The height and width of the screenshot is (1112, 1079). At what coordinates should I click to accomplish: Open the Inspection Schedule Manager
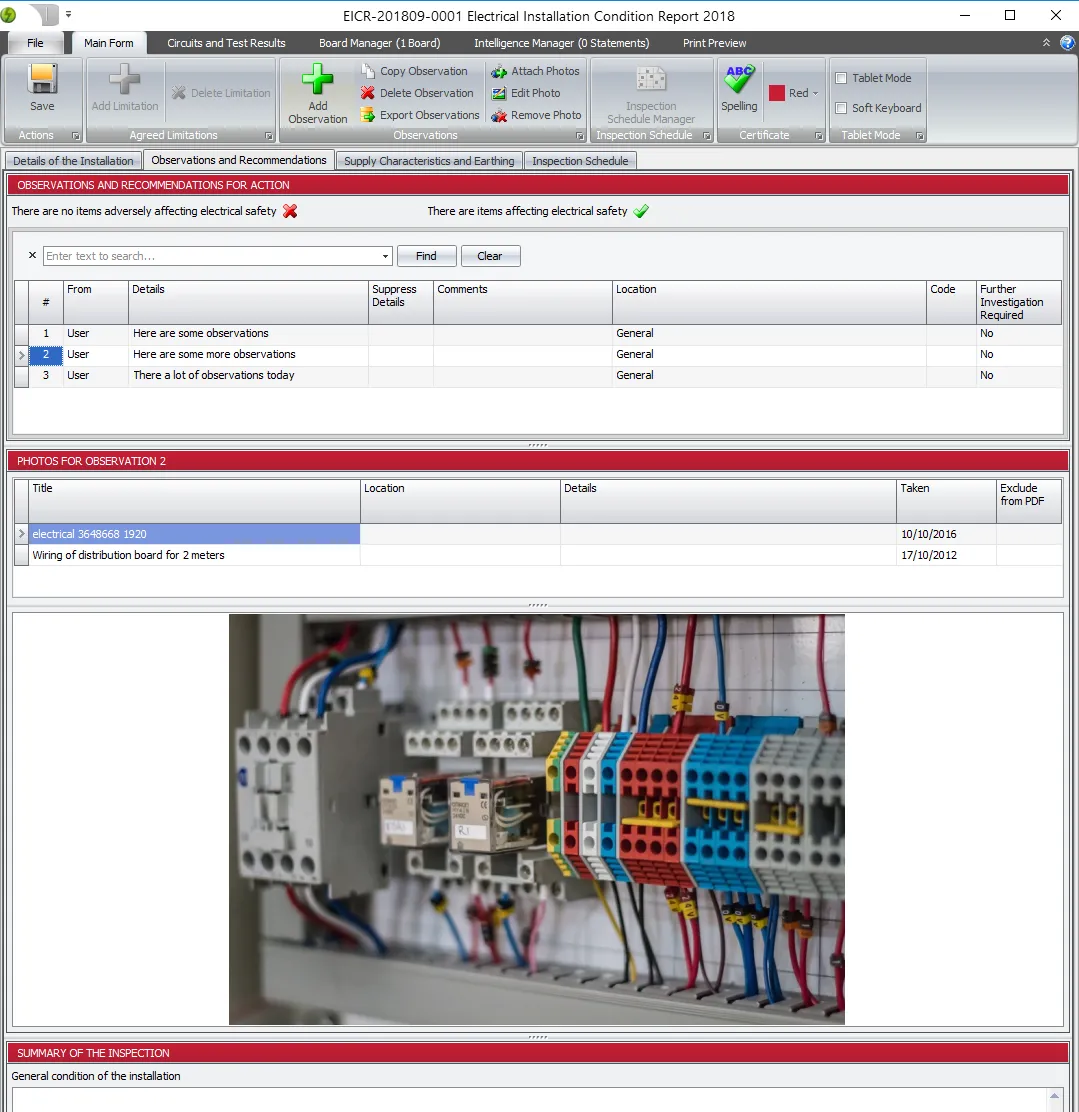652,92
